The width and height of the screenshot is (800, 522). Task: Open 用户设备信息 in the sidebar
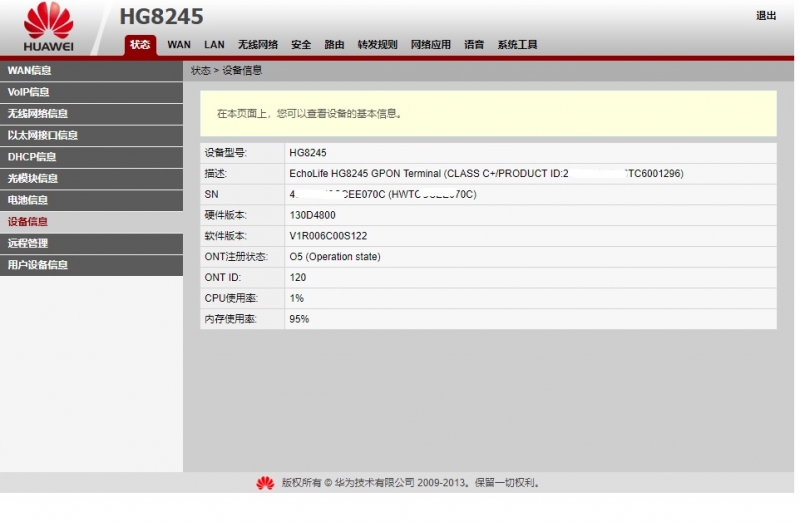pyautogui.click(x=91, y=265)
